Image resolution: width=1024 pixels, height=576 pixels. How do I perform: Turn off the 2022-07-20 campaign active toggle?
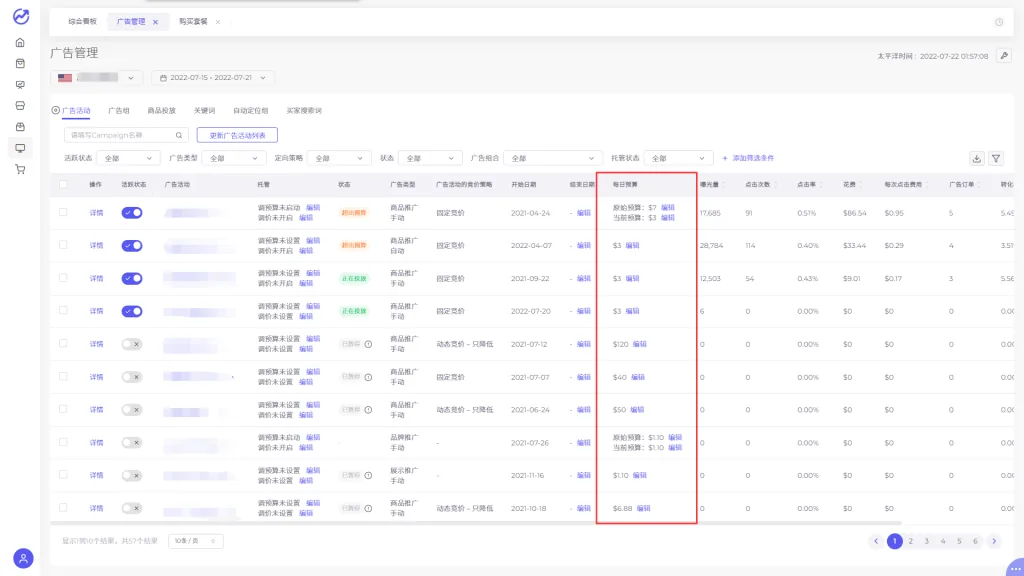132,311
